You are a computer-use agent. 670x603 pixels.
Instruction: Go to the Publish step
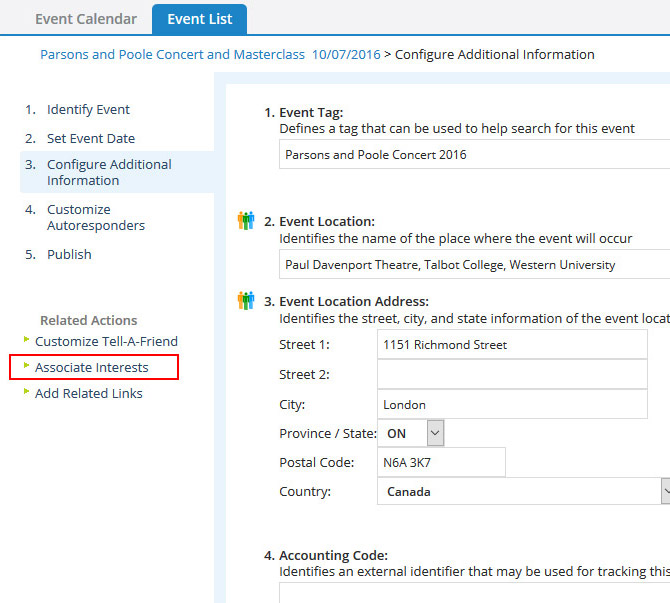pos(69,255)
